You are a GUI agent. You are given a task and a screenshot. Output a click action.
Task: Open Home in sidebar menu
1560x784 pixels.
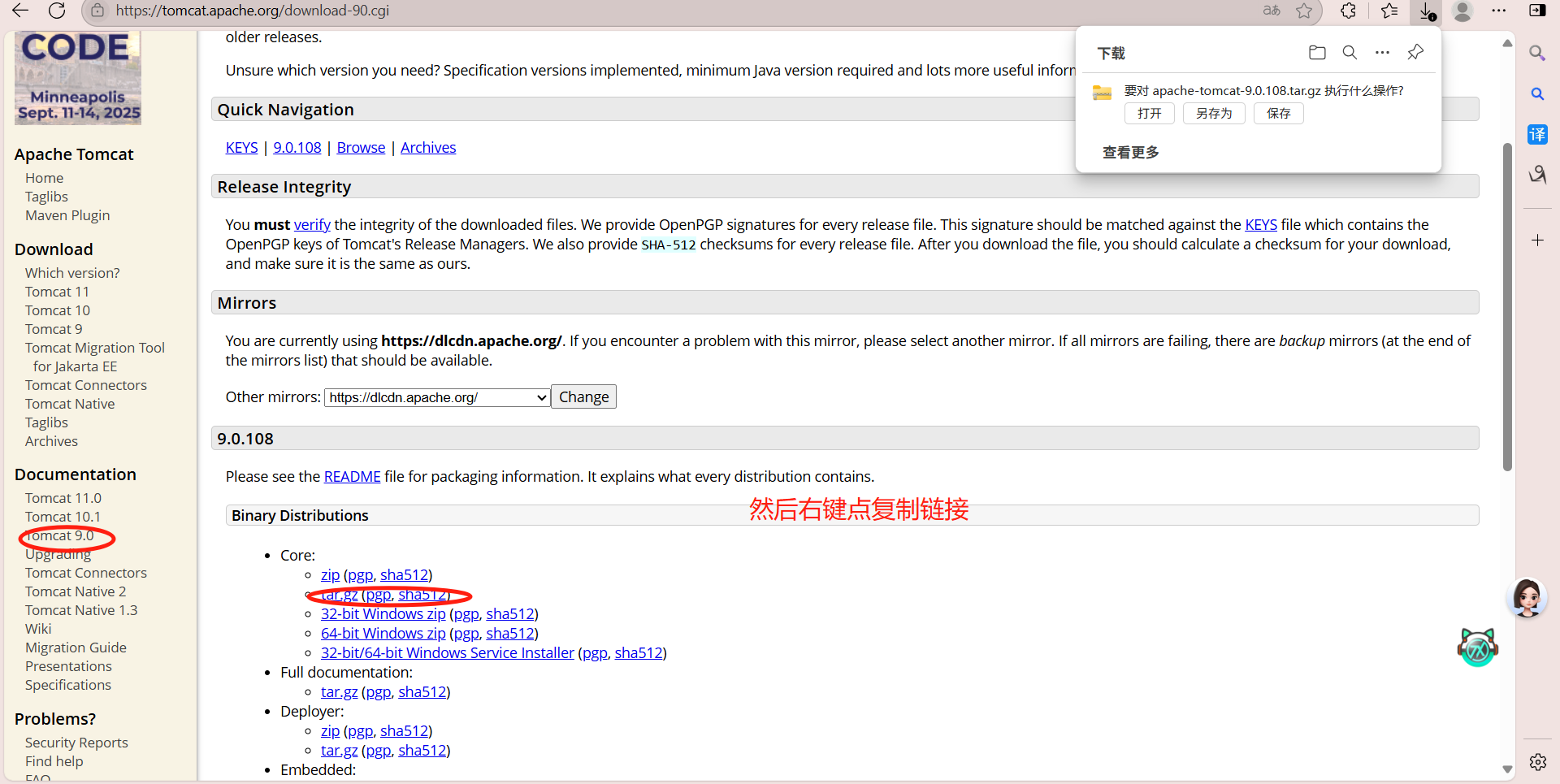(x=44, y=178)
